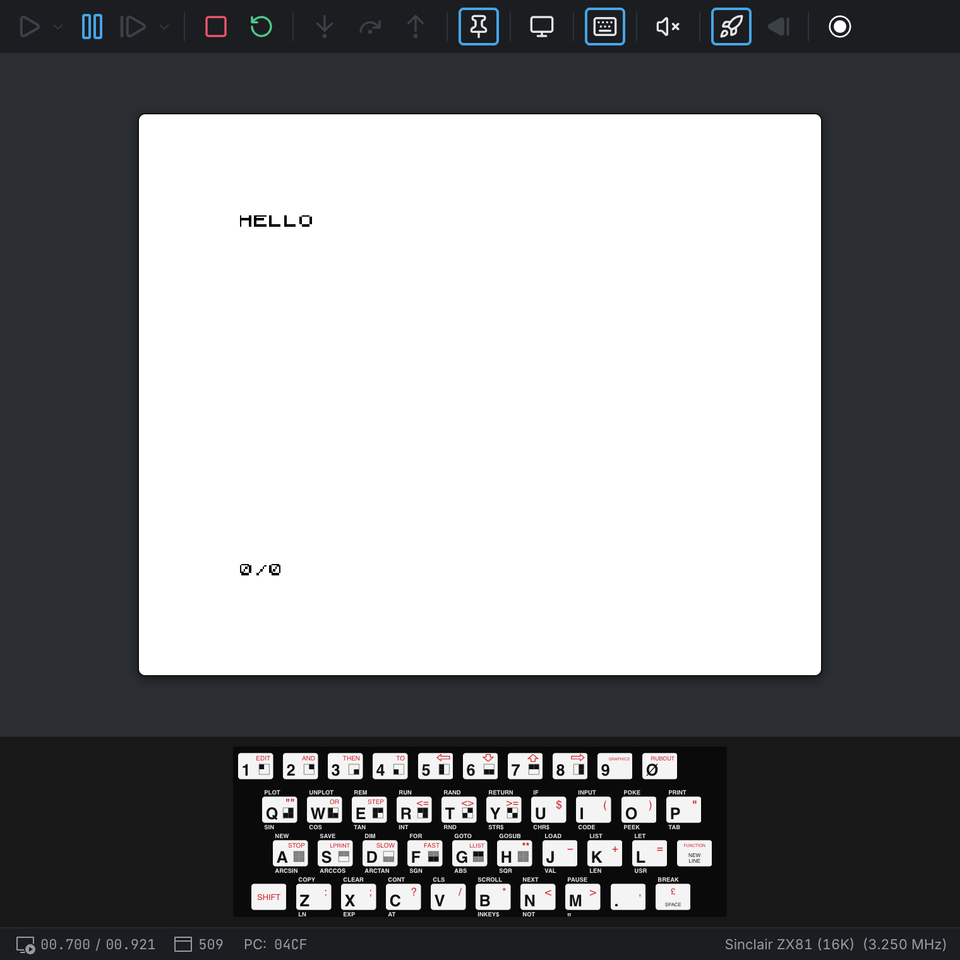Click the 6 down-arrow key
Screen dimensions: 960x960
[480, 767]
